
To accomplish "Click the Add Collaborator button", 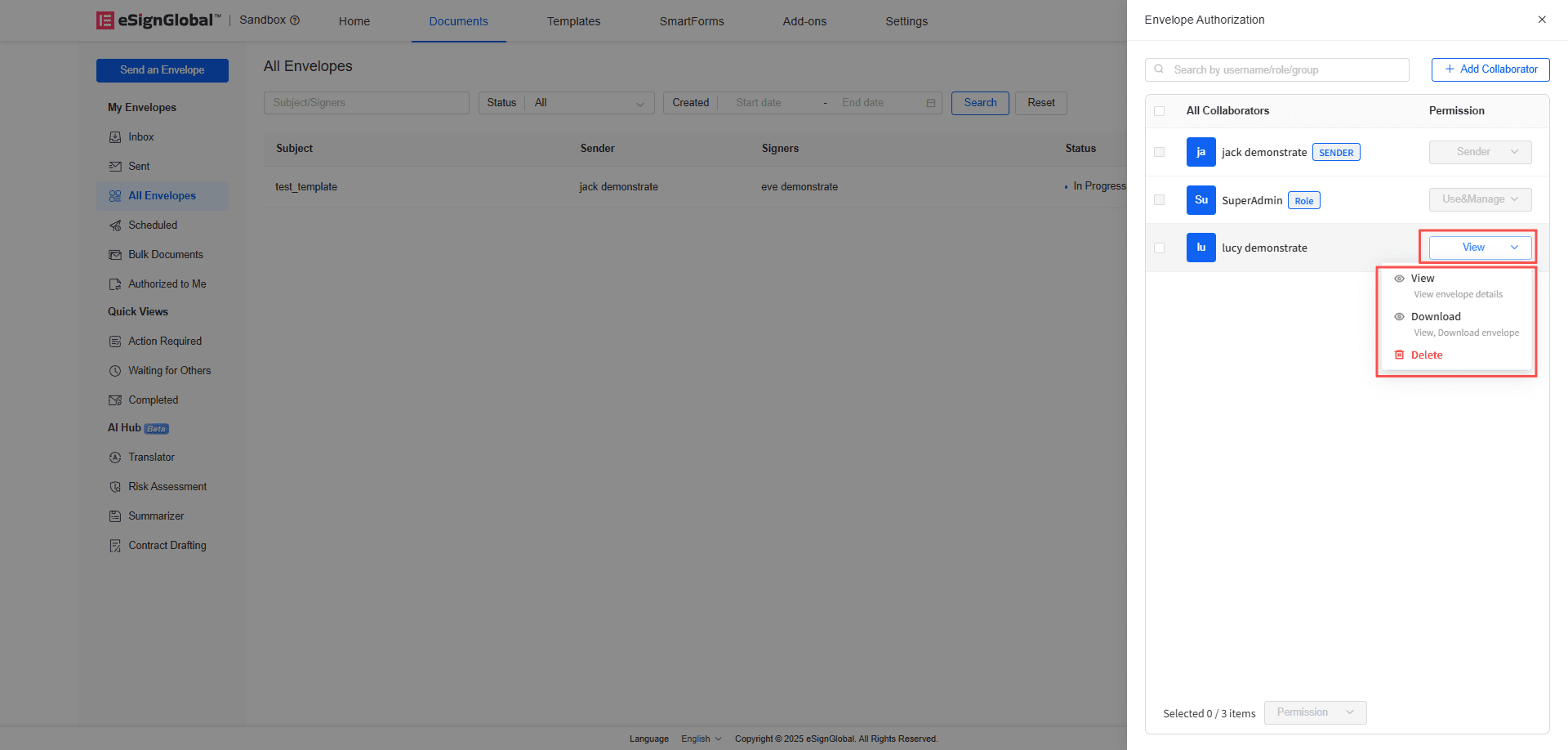I will click(1490, 69).
